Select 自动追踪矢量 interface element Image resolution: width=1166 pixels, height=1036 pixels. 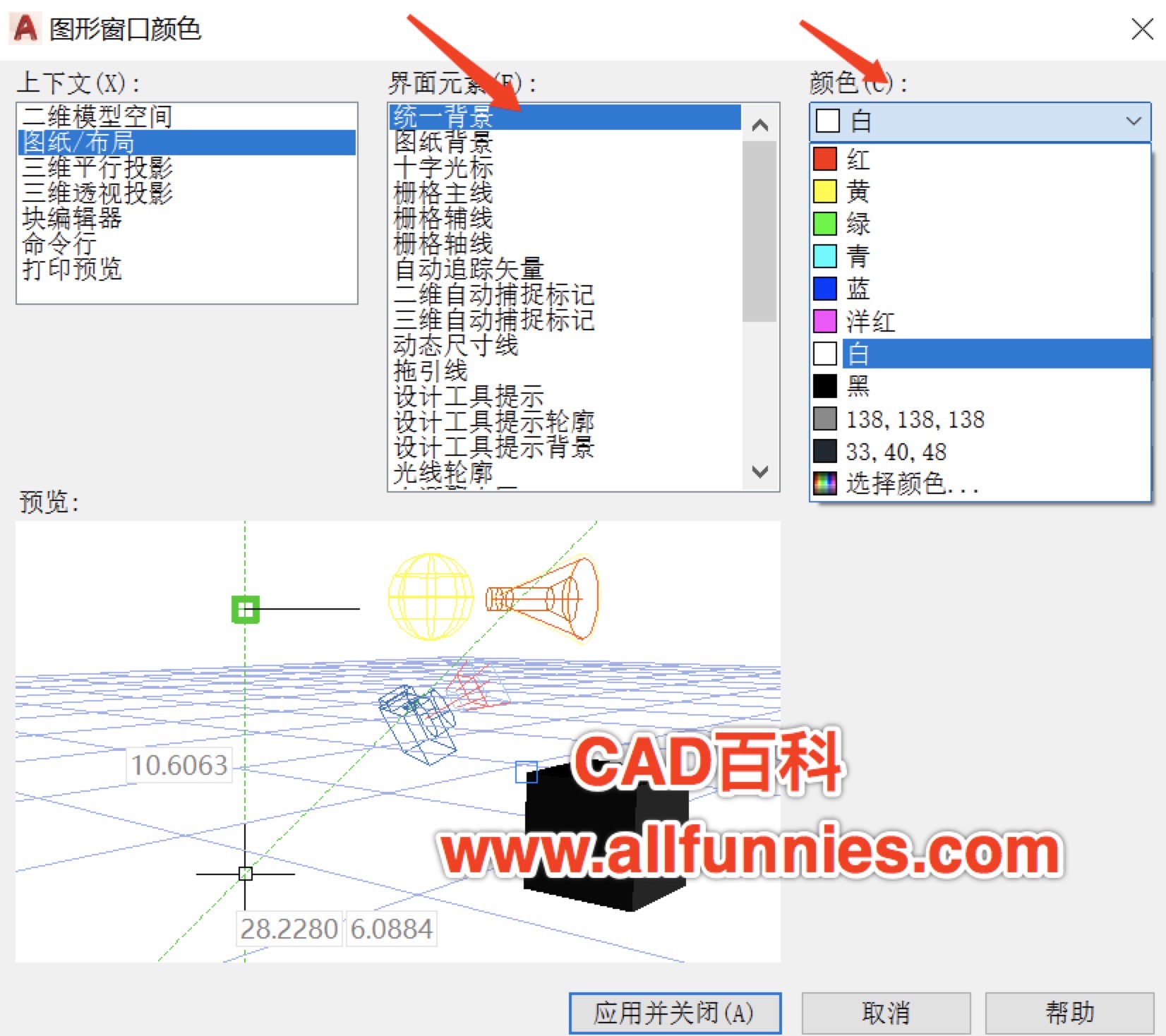pyautogui.click(x=565, y=269)
